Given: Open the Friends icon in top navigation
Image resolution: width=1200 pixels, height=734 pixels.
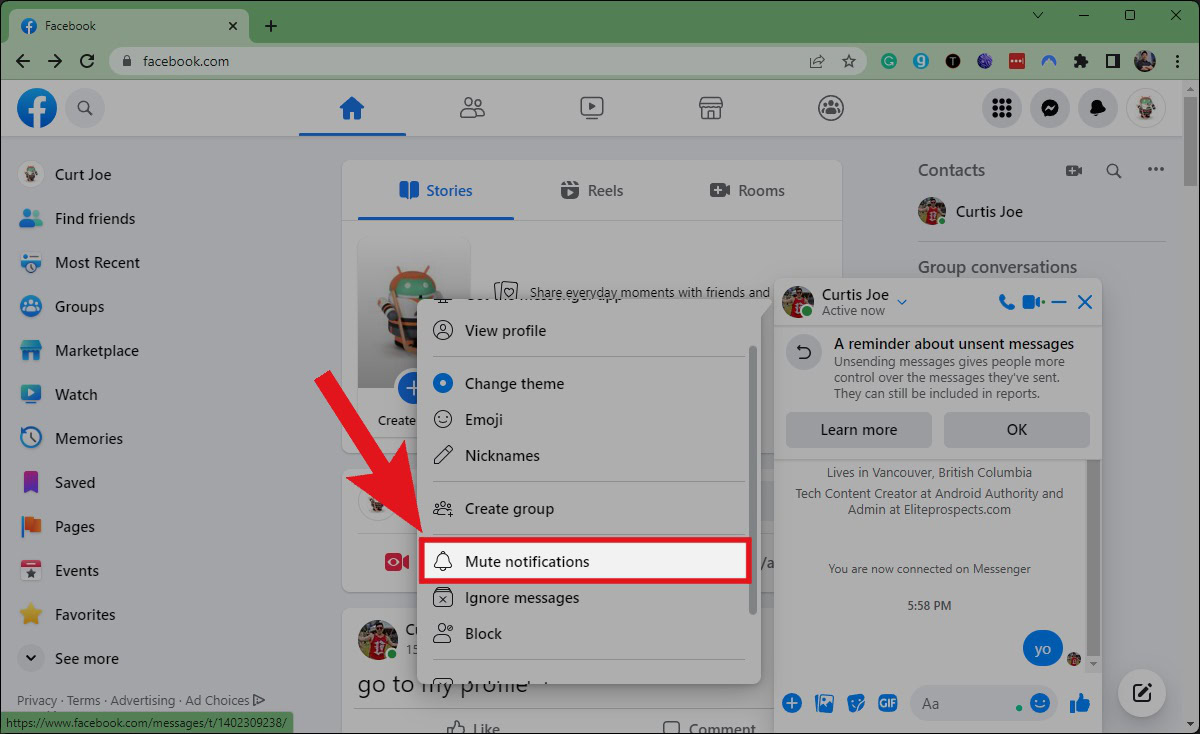Looking at the screenshot, I should (472, 108).
